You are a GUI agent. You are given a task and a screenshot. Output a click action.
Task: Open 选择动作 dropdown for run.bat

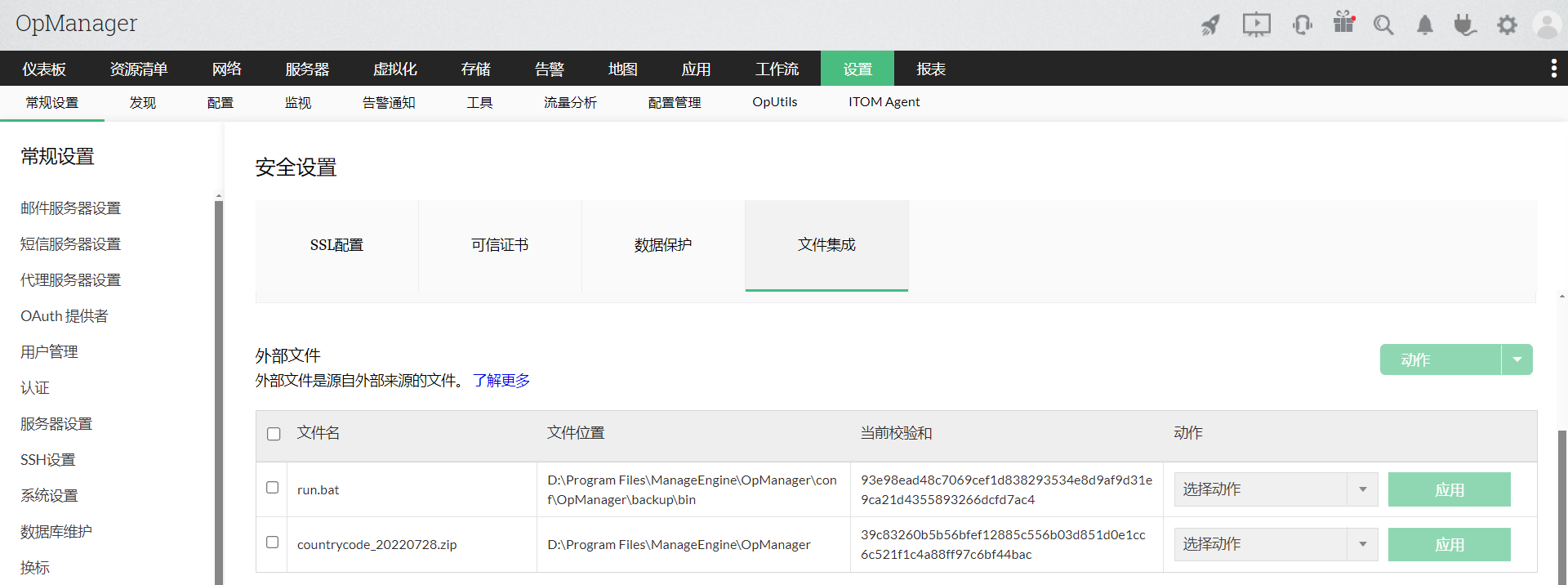point(1276,489)
